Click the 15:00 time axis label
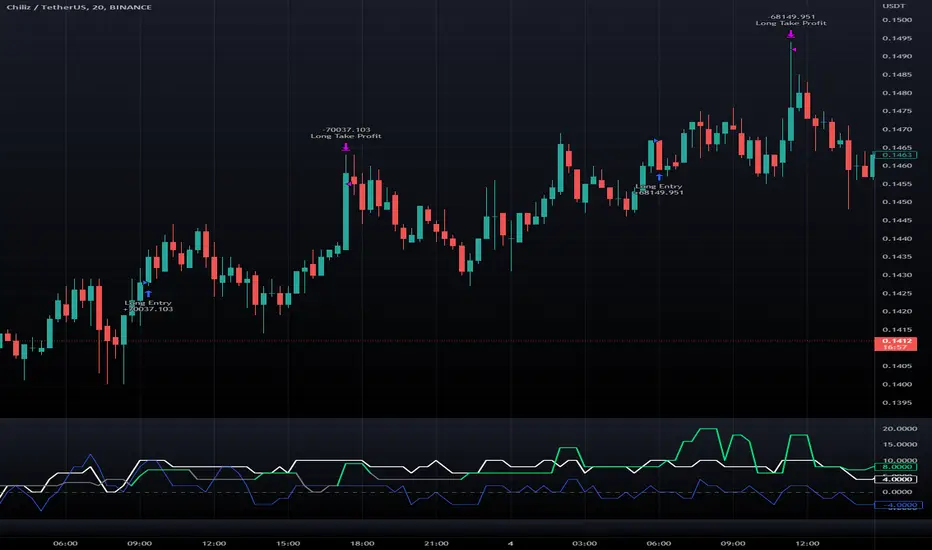 click(288, 543)
